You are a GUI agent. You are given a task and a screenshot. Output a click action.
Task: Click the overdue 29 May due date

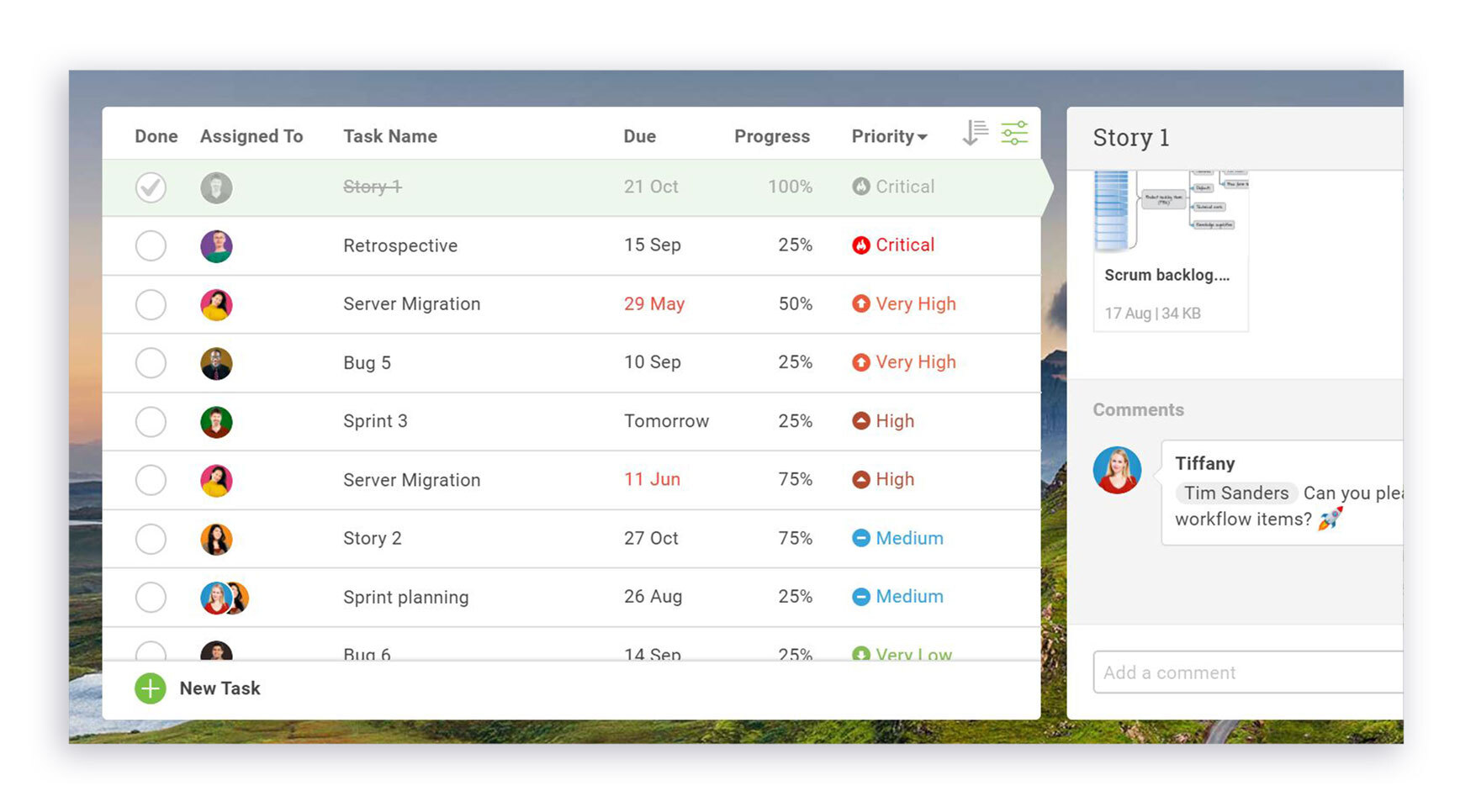coord(654,303)
